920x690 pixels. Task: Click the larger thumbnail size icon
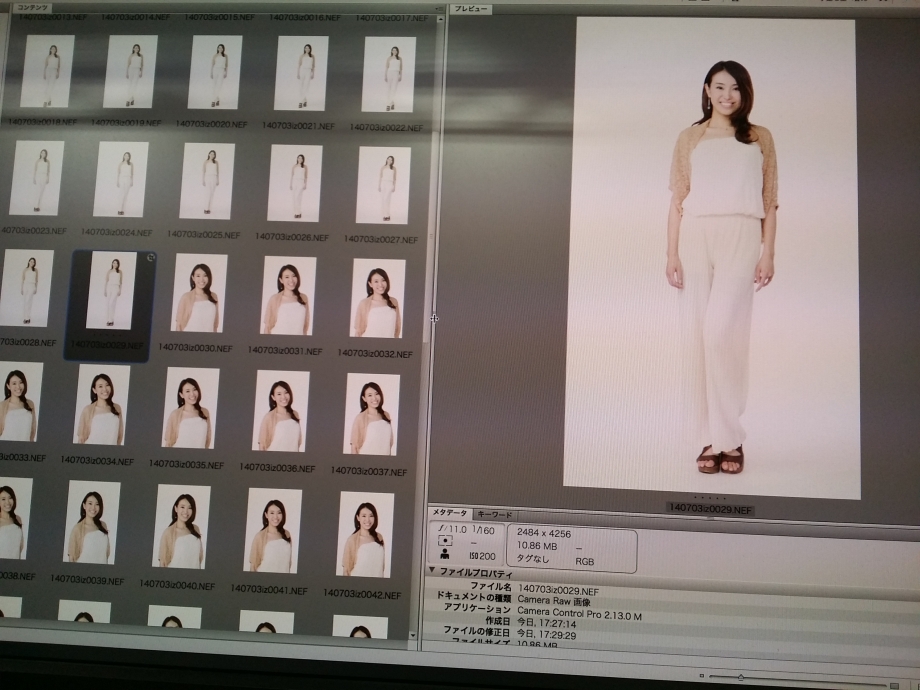pos(894,686)
